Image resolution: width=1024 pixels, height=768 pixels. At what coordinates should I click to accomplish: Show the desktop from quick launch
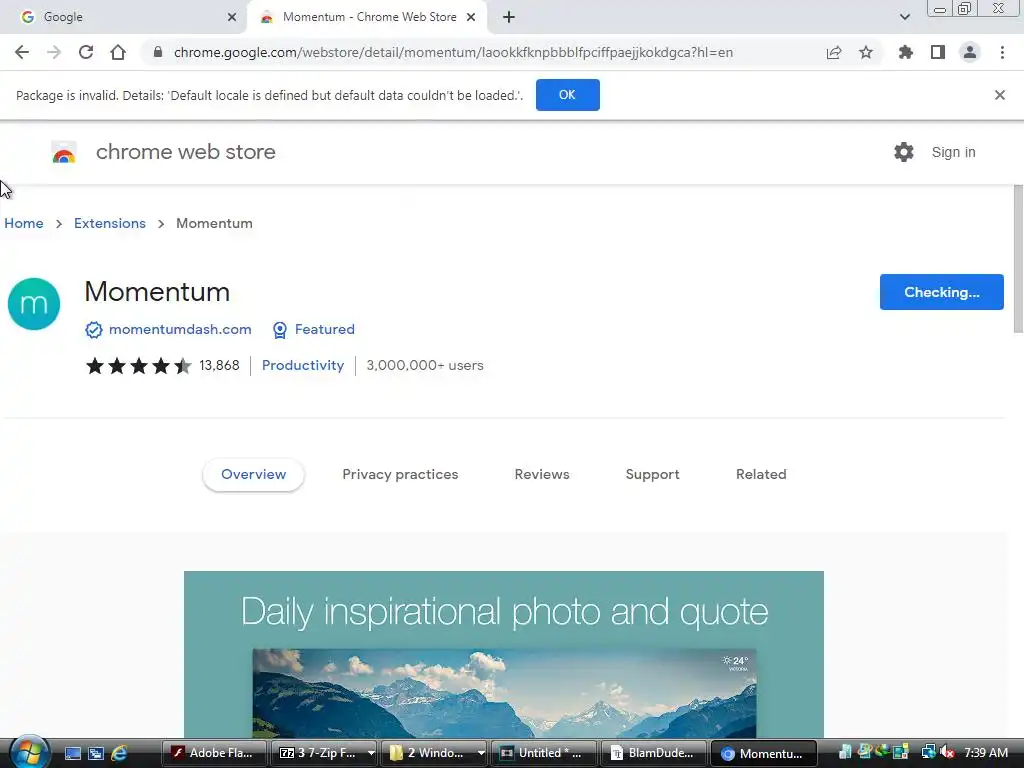coord(72,753)
